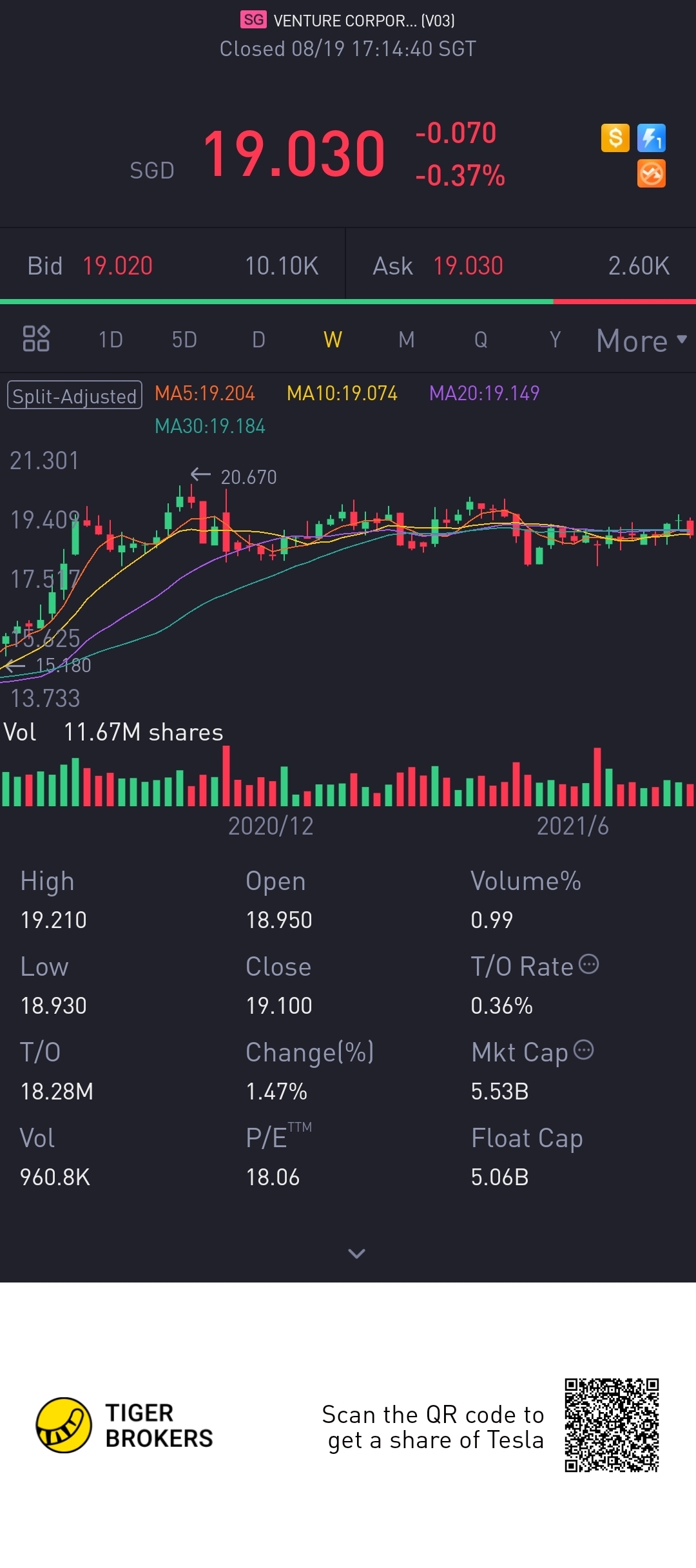Select the quarterly Q timeframe tab
696x1568 pixels.
(x=481, y=340)
